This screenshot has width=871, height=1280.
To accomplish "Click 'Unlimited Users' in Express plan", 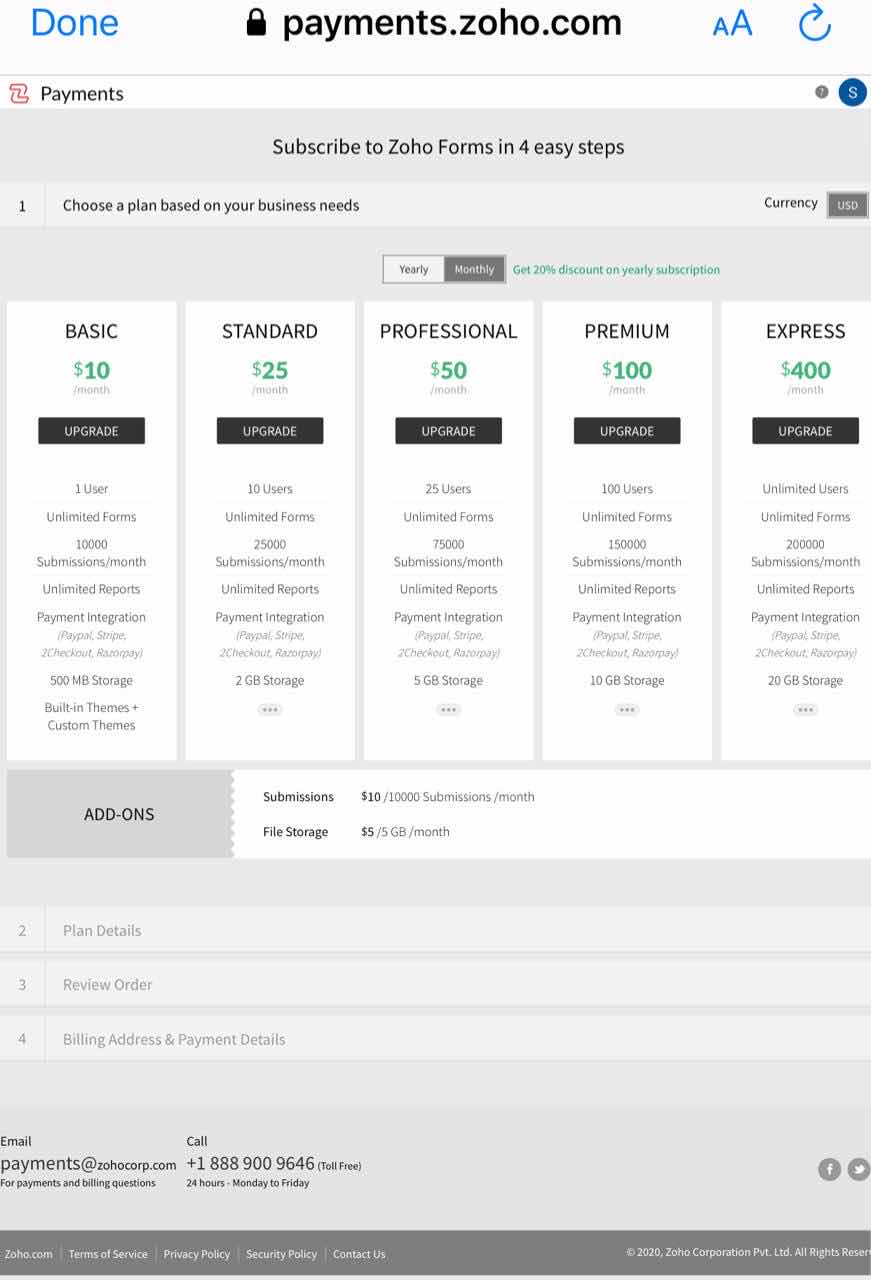I will click(x=805, y=489).
